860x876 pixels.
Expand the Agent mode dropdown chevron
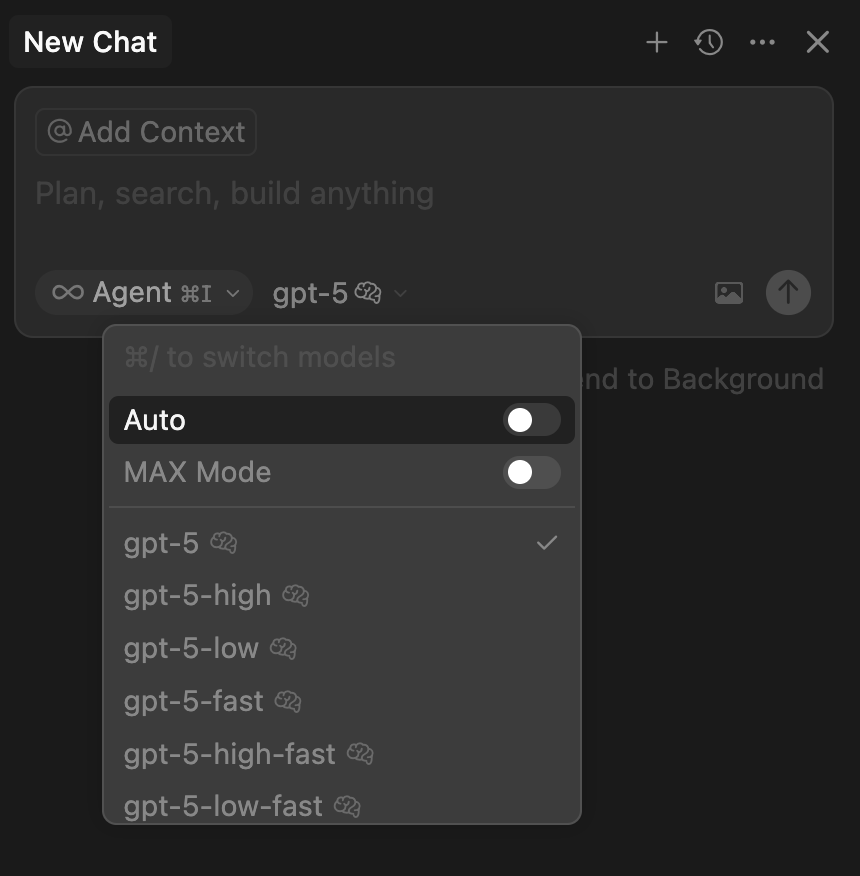(233, 293)
